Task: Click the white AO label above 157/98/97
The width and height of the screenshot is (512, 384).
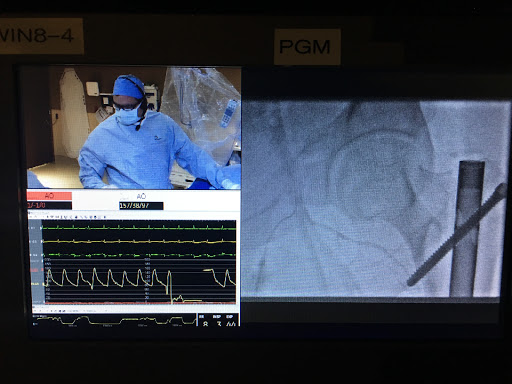Action: [x=141, y=196]
